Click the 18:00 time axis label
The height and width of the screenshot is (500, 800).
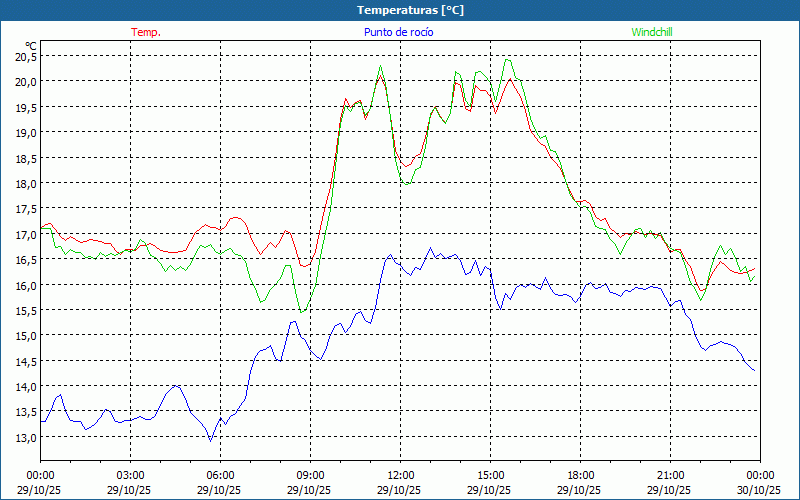tap(580, 475)
